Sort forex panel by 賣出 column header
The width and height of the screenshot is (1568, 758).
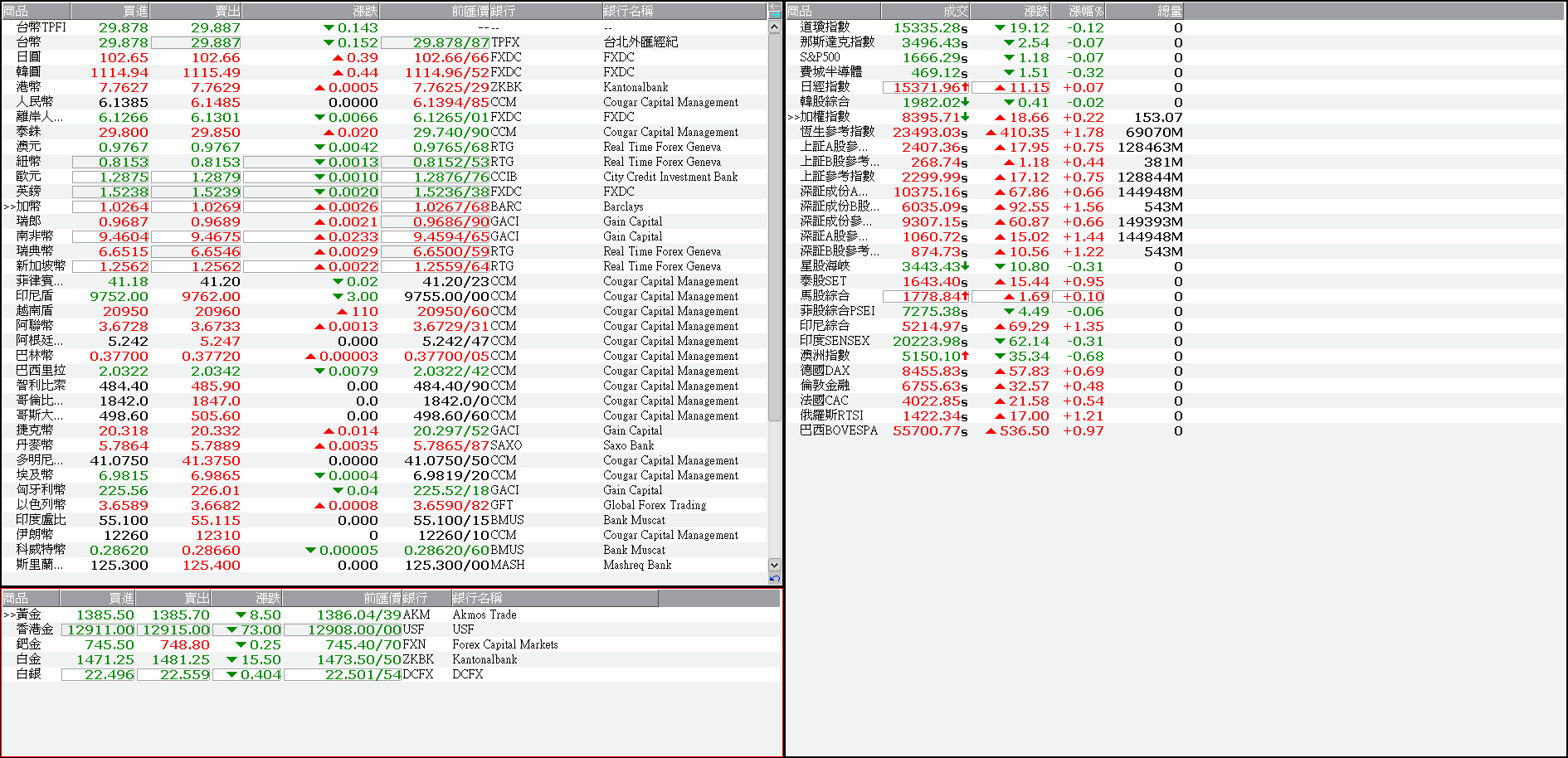(196, 11)
